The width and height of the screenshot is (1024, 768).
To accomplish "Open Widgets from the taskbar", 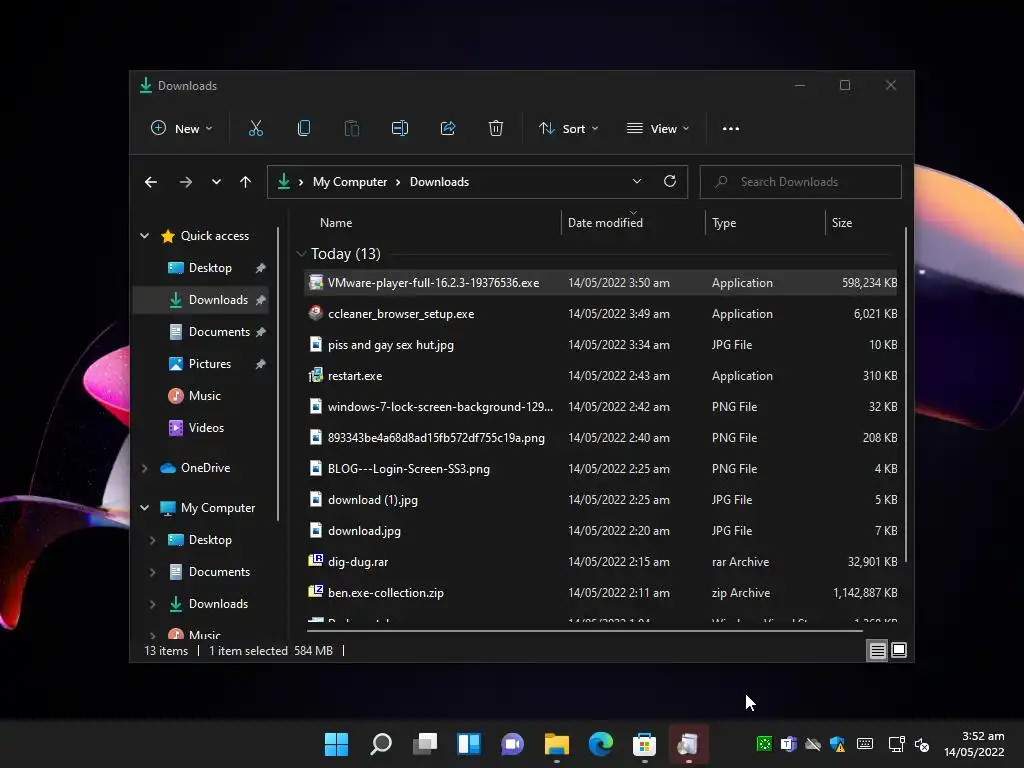I will (469, 744).
